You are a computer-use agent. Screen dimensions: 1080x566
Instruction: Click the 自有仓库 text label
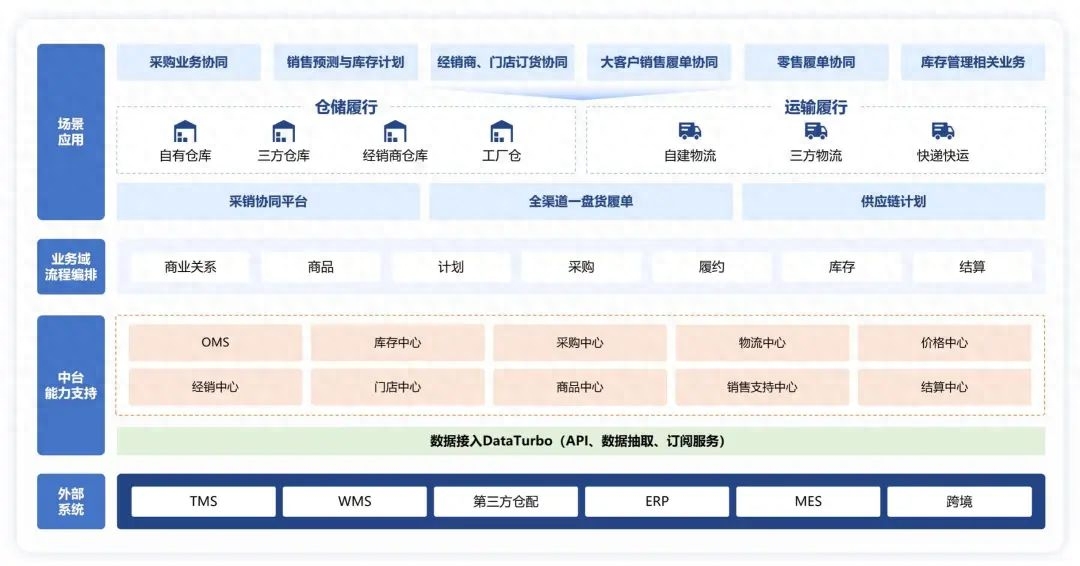click(185, 156)
